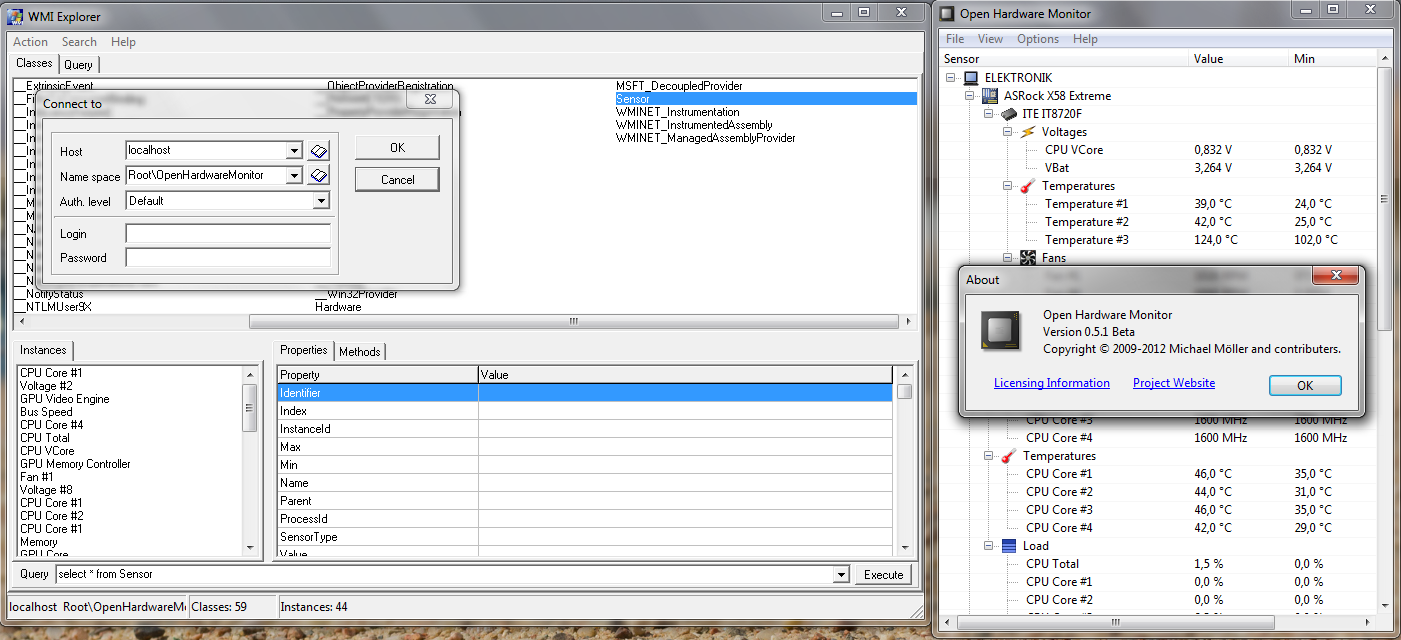
Task: Click the blue Load icon in sensor tree
Action: click(x=1008, y=546)
